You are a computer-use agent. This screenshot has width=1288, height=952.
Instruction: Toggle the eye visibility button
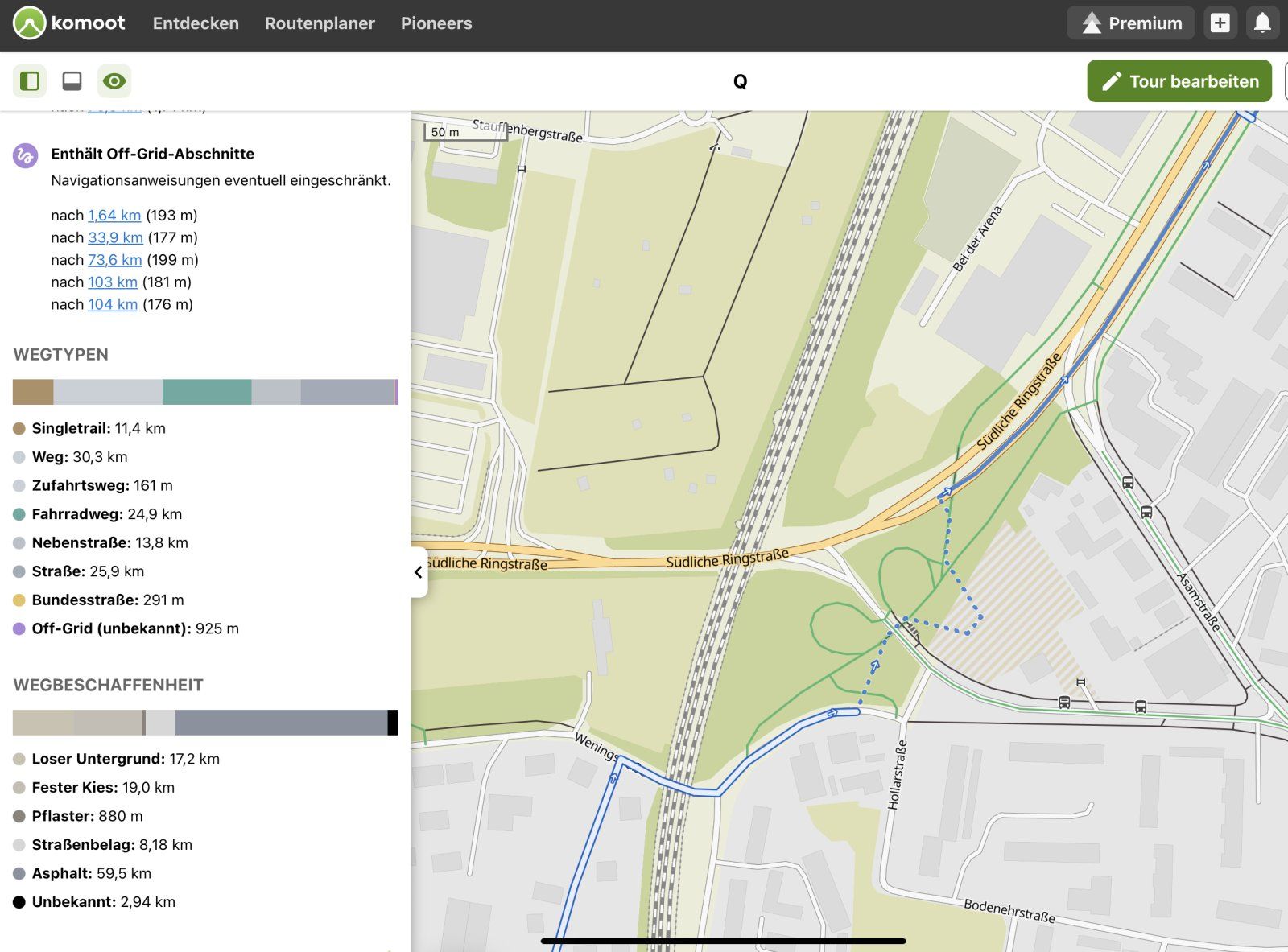click(114, 81)
